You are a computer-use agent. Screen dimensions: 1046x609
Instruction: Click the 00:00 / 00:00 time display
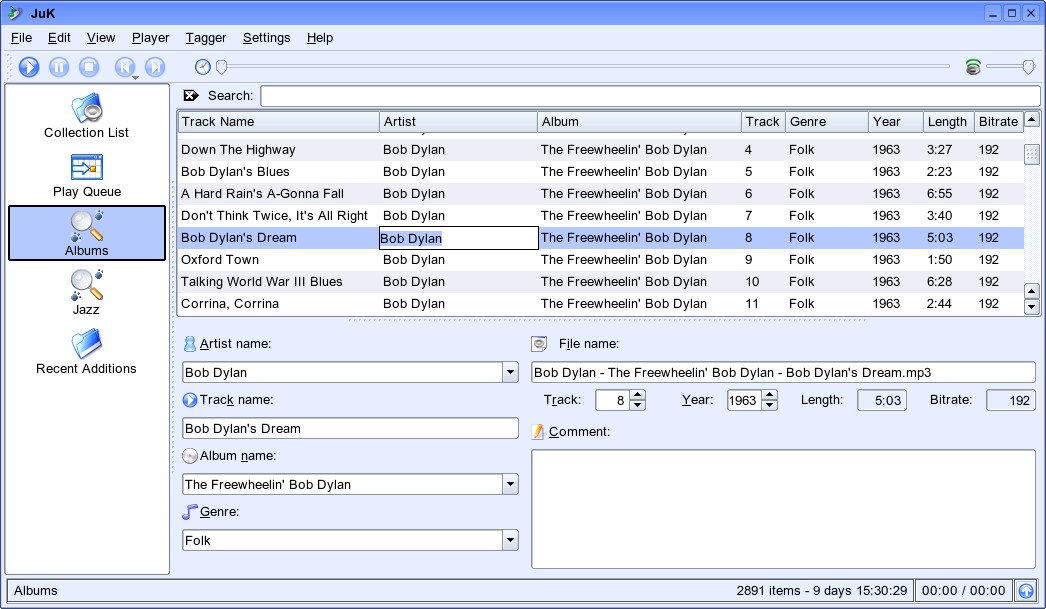pyautogui.click(x=963, y=590)
